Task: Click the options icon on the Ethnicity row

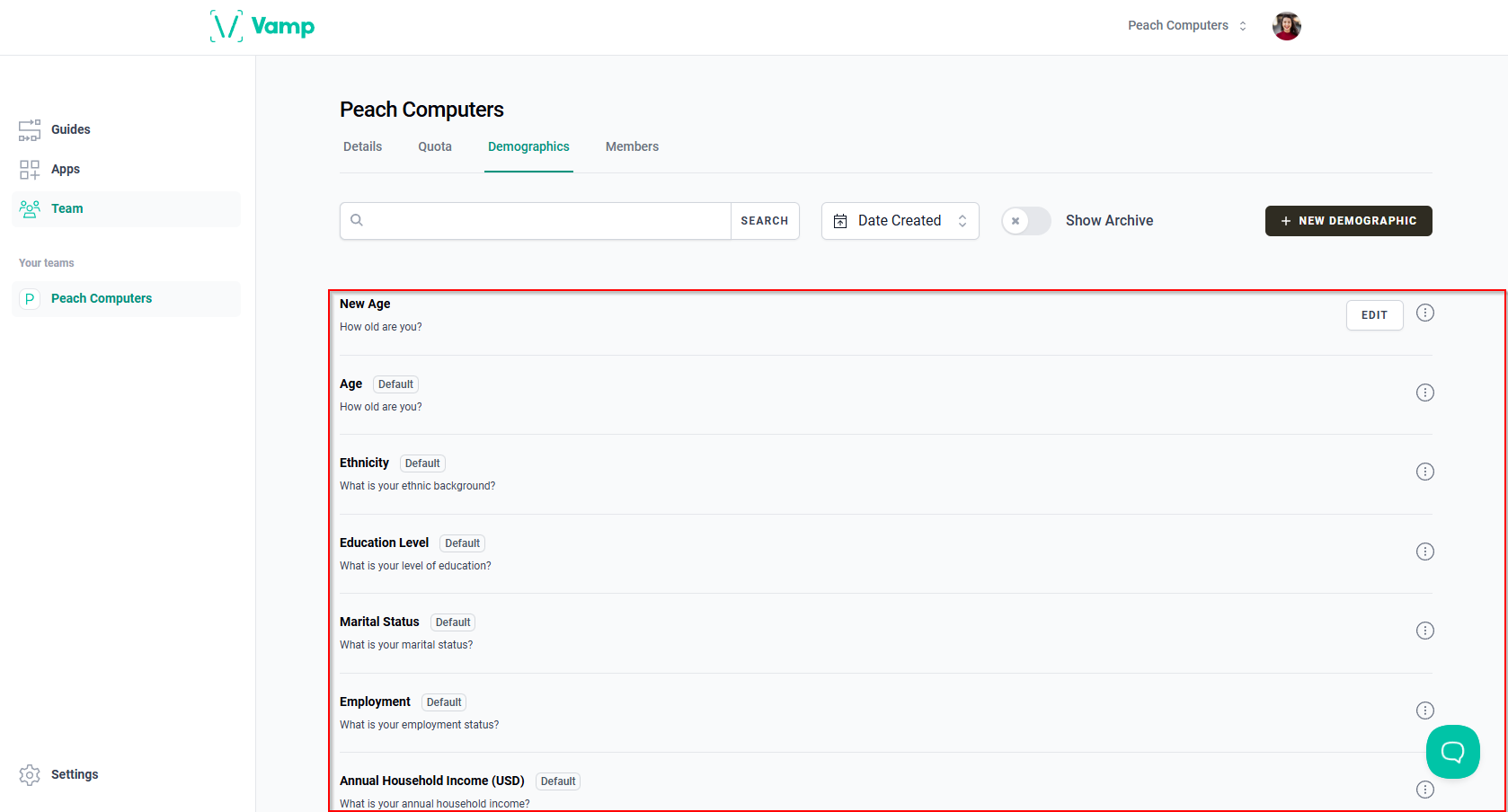Action: click(1425, 471)
